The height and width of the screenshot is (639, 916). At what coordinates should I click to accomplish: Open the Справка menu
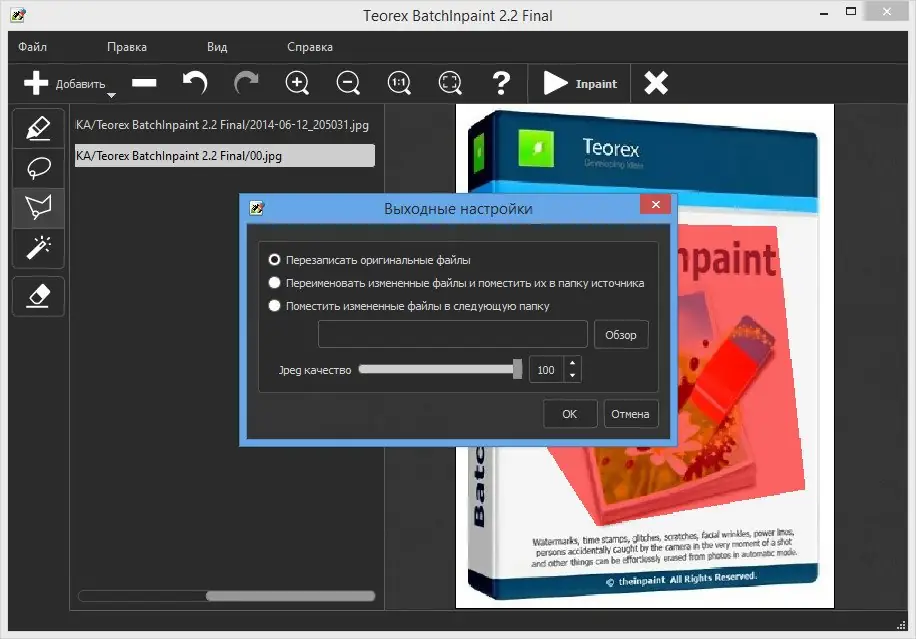[310, 47]
